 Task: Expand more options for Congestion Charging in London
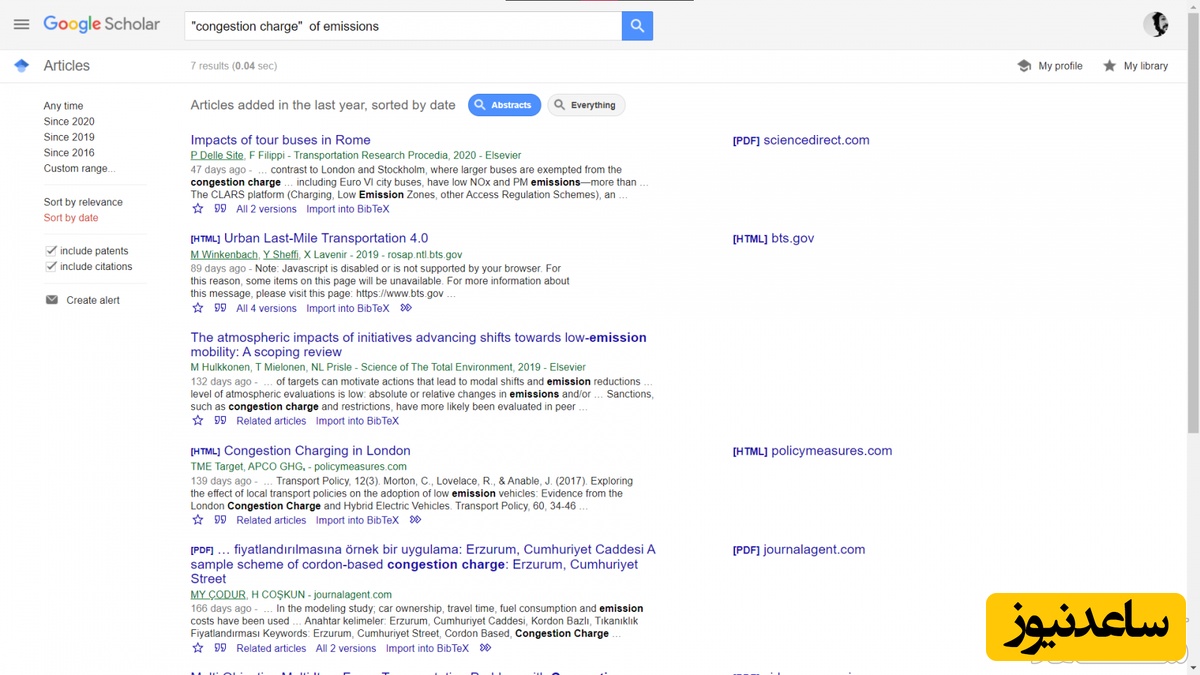pos(416,520)
